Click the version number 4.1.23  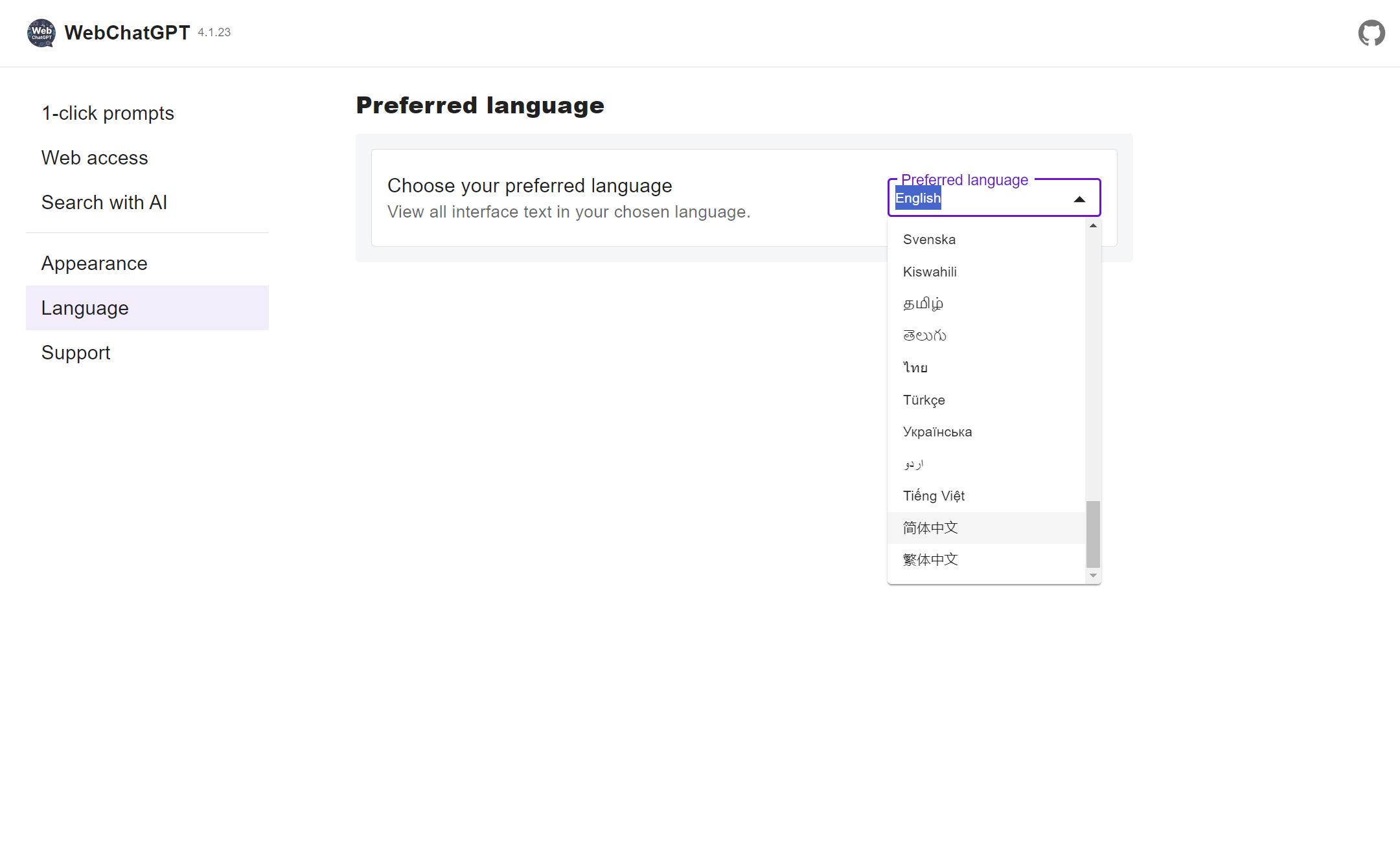[x=214, y=32]
